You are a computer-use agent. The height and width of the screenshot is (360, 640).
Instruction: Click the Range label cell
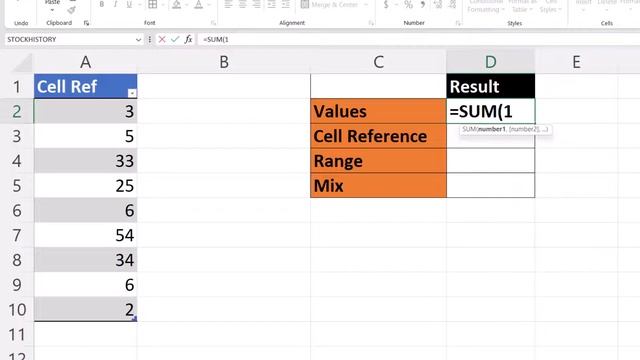378,161
